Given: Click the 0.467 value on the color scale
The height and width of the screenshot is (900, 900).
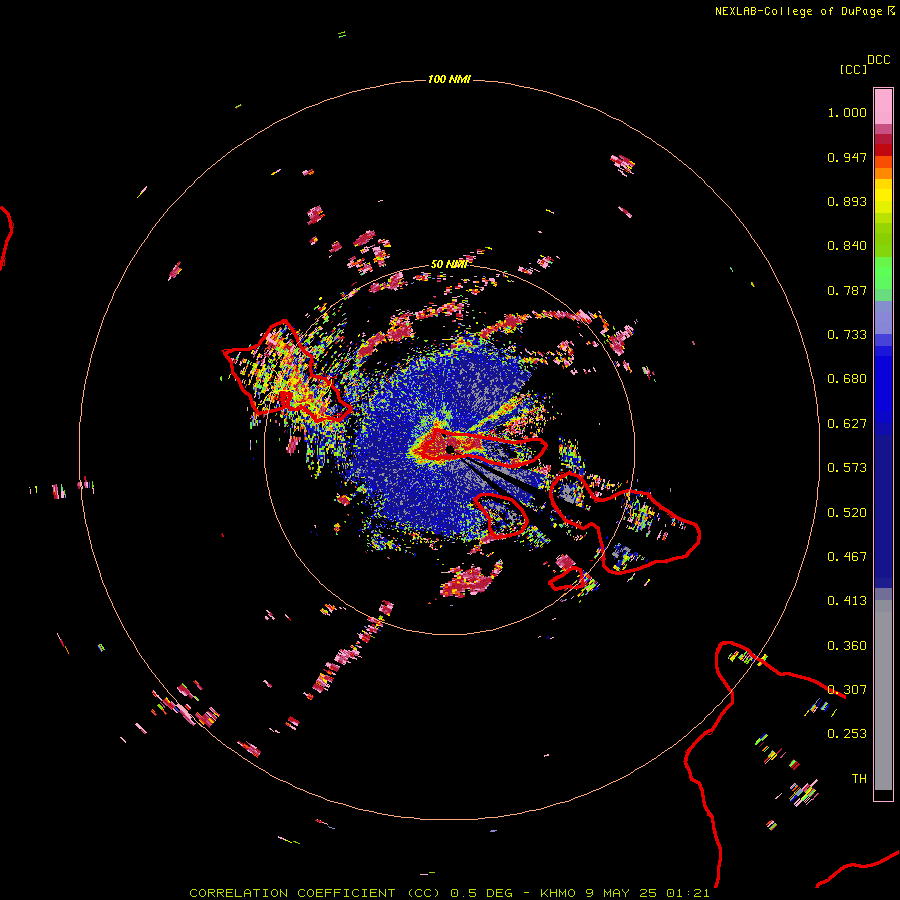Looking at the screenshot, I should (847, 557).
